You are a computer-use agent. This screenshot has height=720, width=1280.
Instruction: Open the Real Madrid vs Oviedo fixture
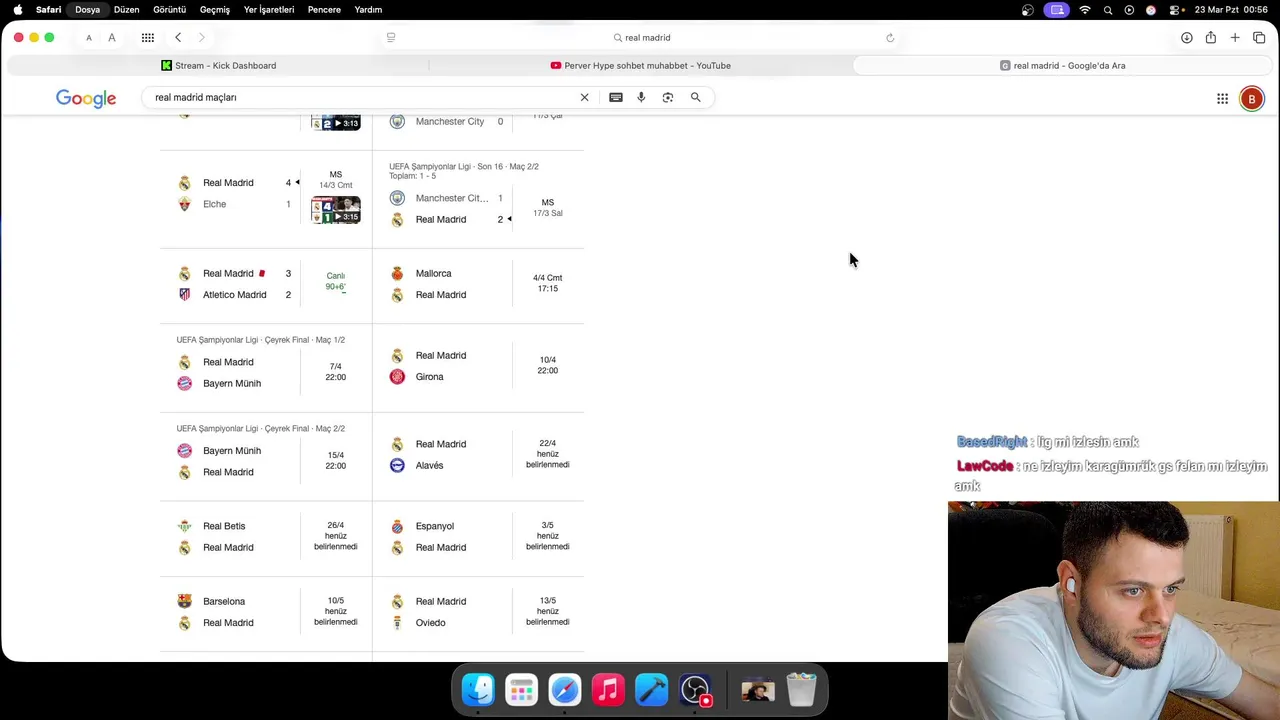pyautogui.click(x=478, y=613)
